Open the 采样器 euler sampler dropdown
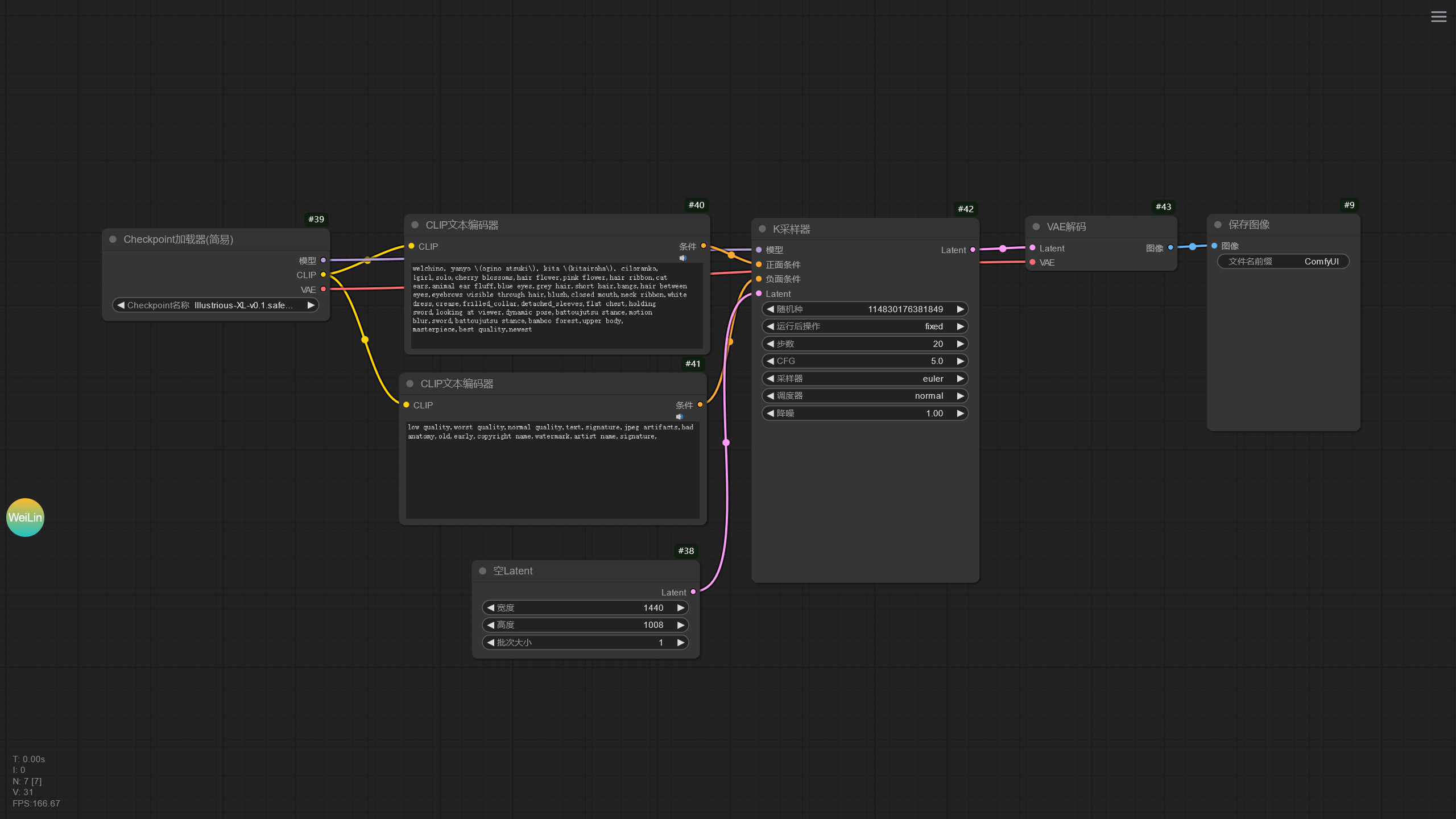 [864, 379]
